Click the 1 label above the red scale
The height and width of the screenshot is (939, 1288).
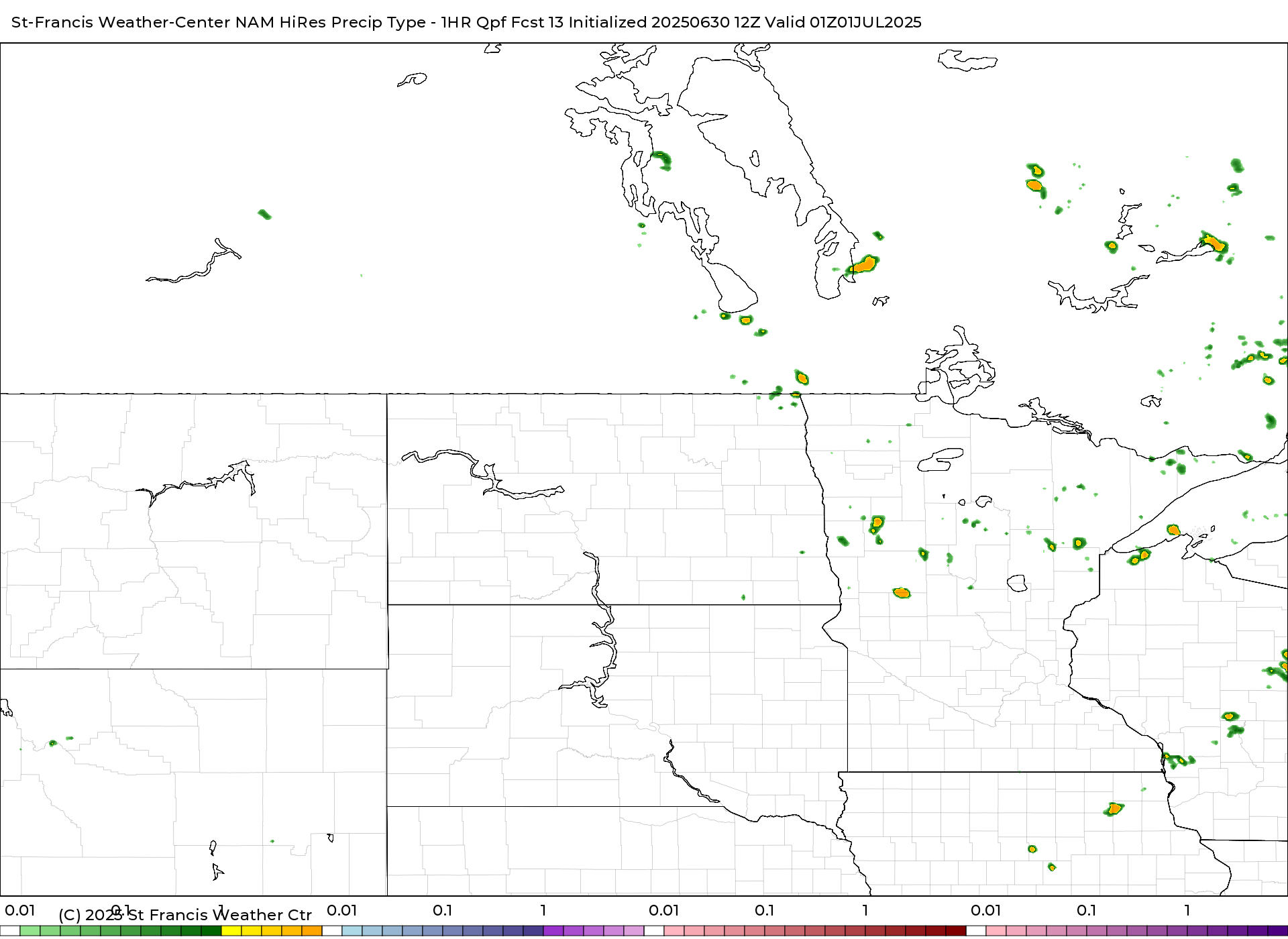[865, 910]
